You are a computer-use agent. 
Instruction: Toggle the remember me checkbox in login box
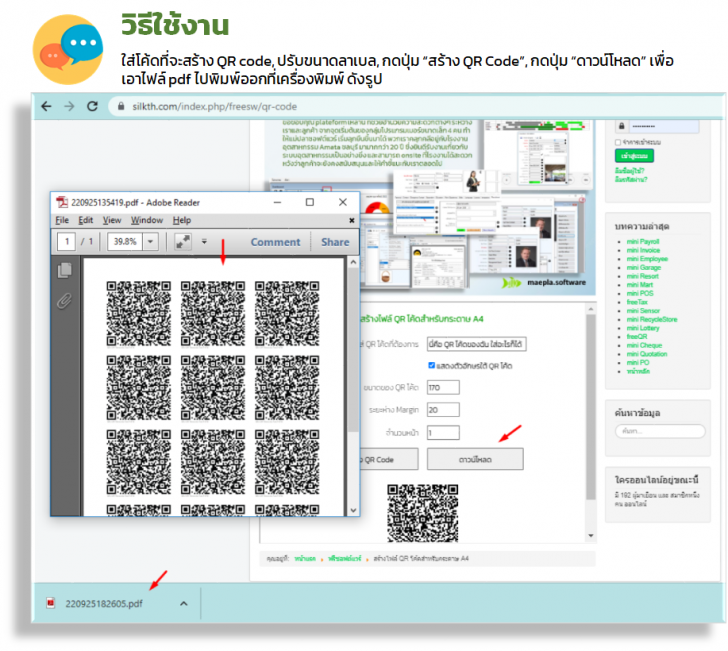pyautogui.click(x=618, y=142)
